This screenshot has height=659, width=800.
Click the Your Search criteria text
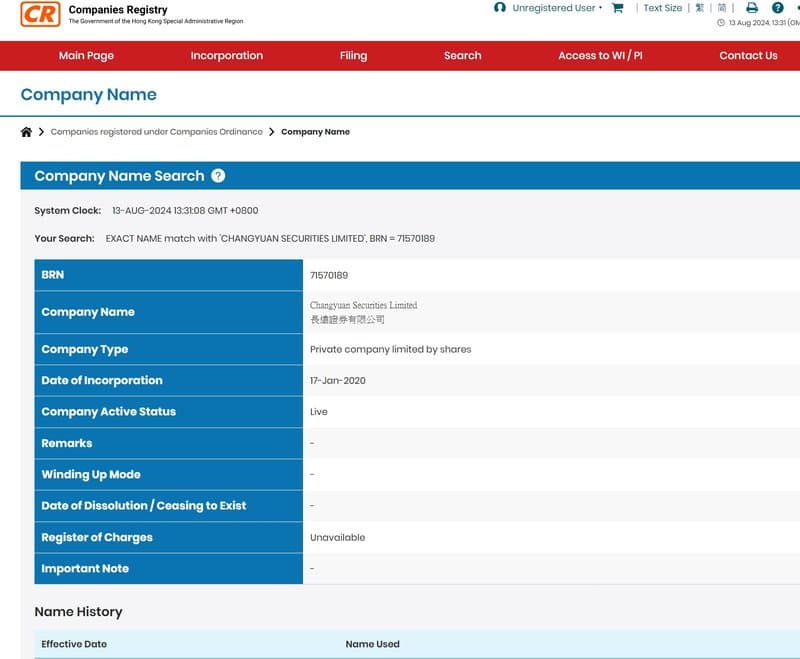click(270, 239)
